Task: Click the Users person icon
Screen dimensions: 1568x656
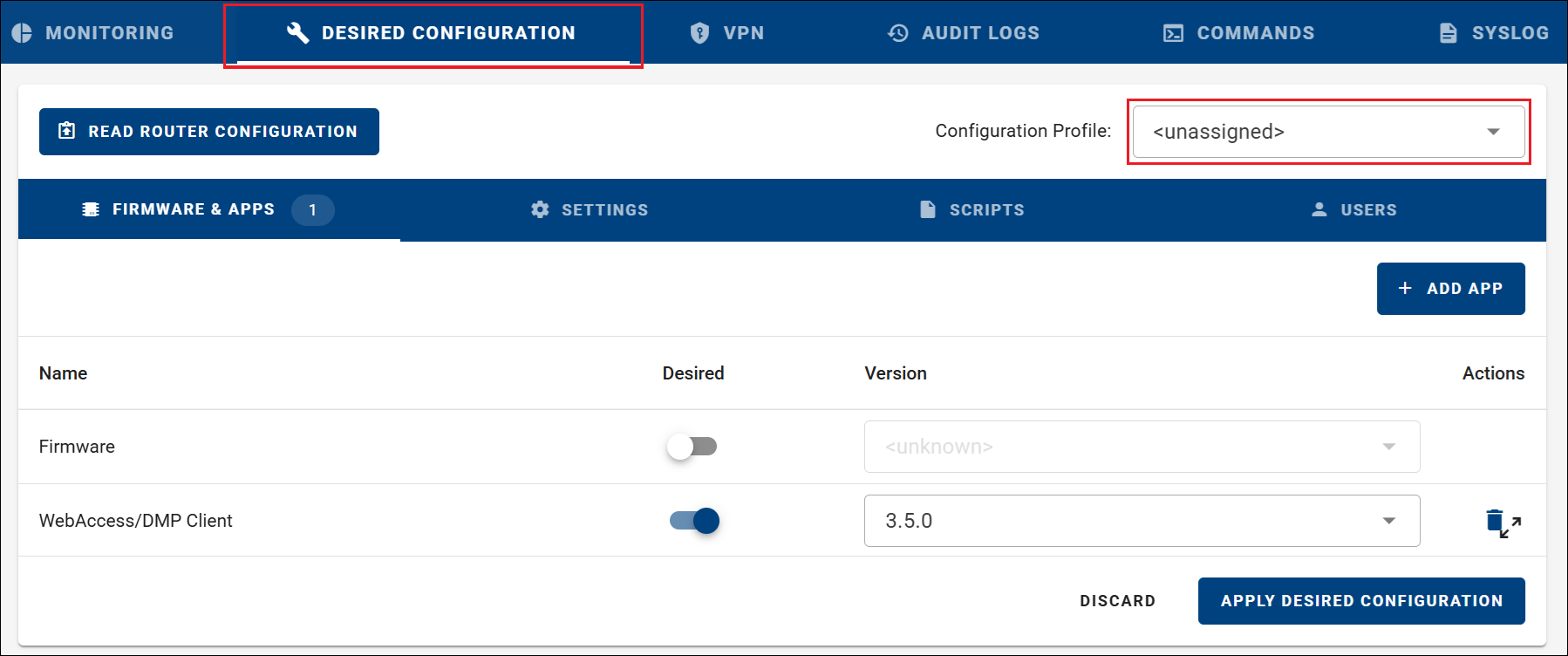Action: click(x=1319, y=209)
